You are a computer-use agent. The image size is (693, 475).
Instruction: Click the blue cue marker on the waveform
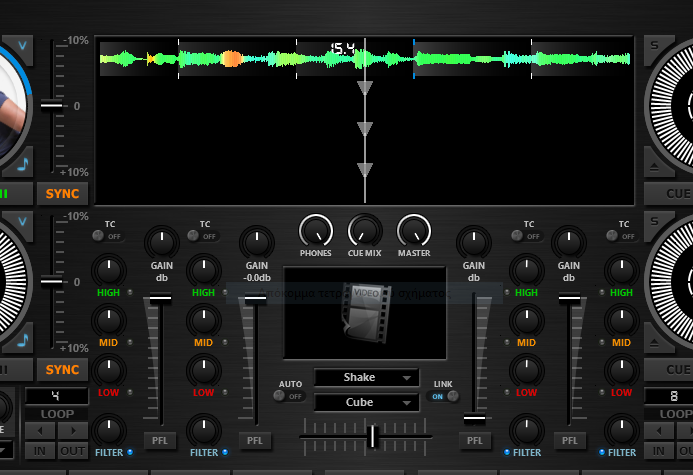[x=414, y=58]
